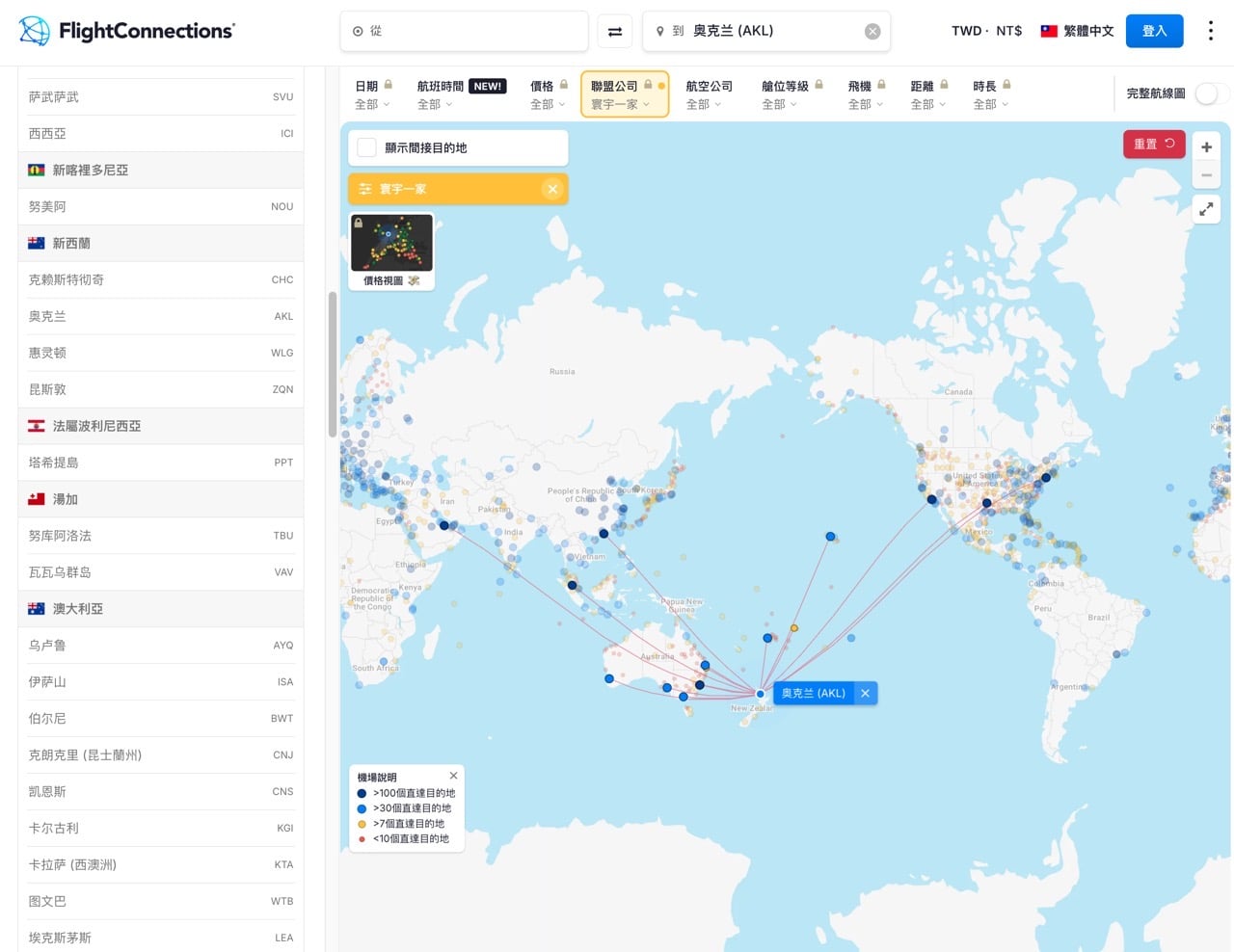
Task: Select 乌卢鲁 AYQ airport
Action: (x=161, y=645)
